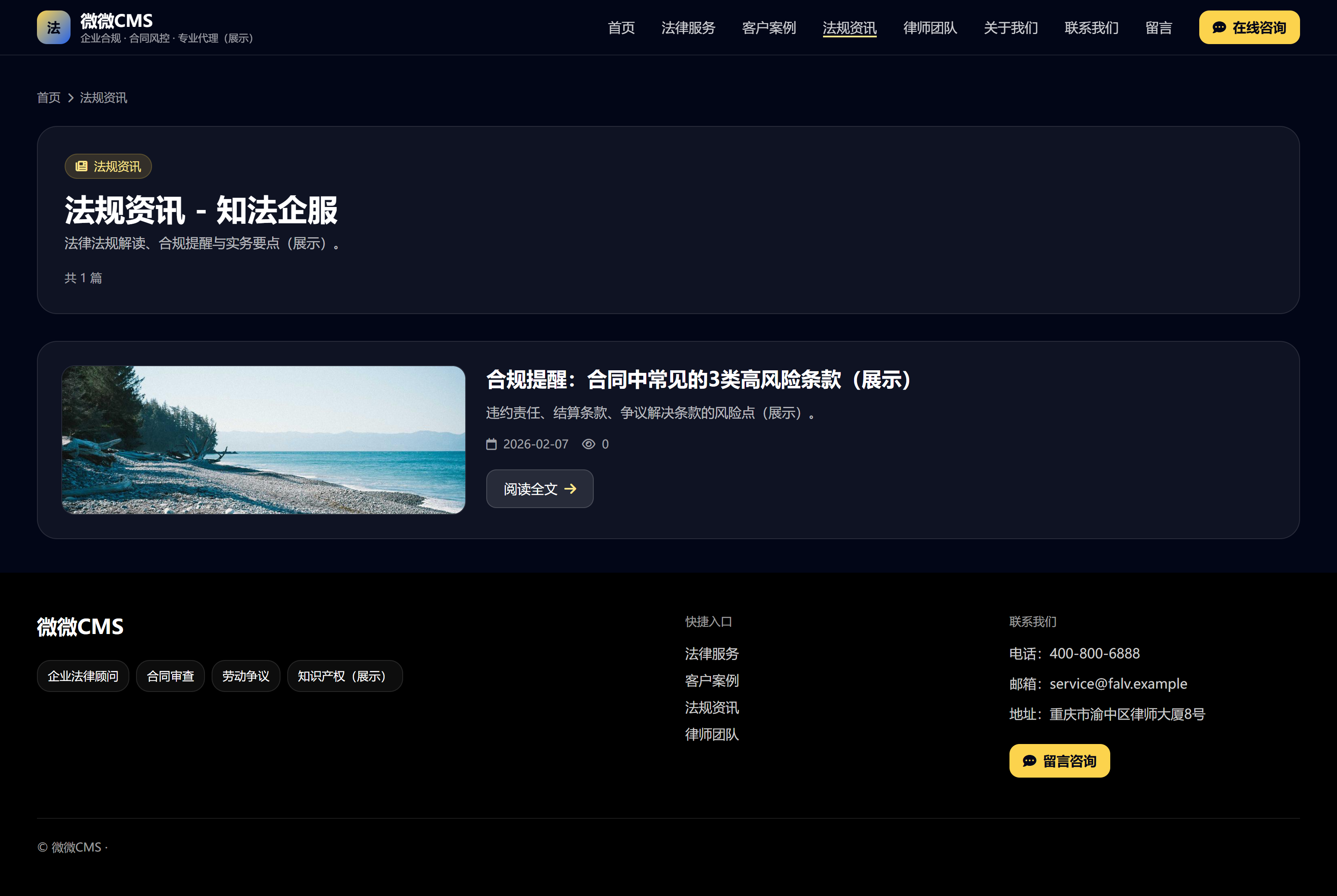Screen dimensions: 1337x896
Task: Click the breadcrumb chevron separator
Action: [71, 98]
